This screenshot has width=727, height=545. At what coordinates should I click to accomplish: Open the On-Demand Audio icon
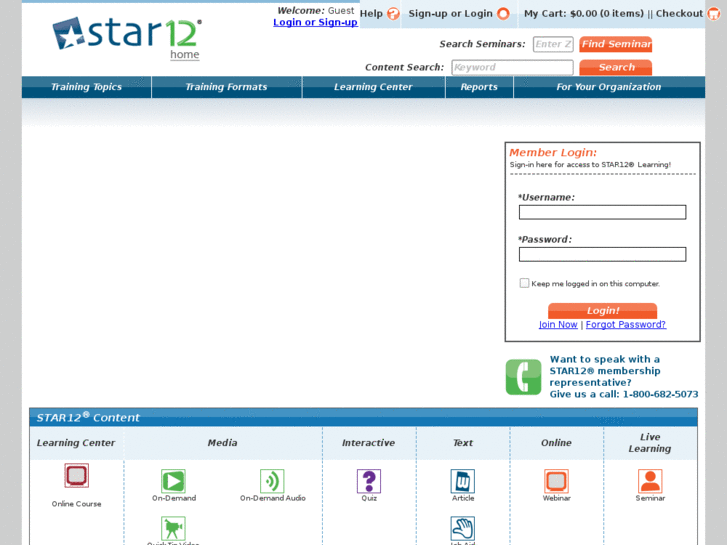click(x=272, y=481)
